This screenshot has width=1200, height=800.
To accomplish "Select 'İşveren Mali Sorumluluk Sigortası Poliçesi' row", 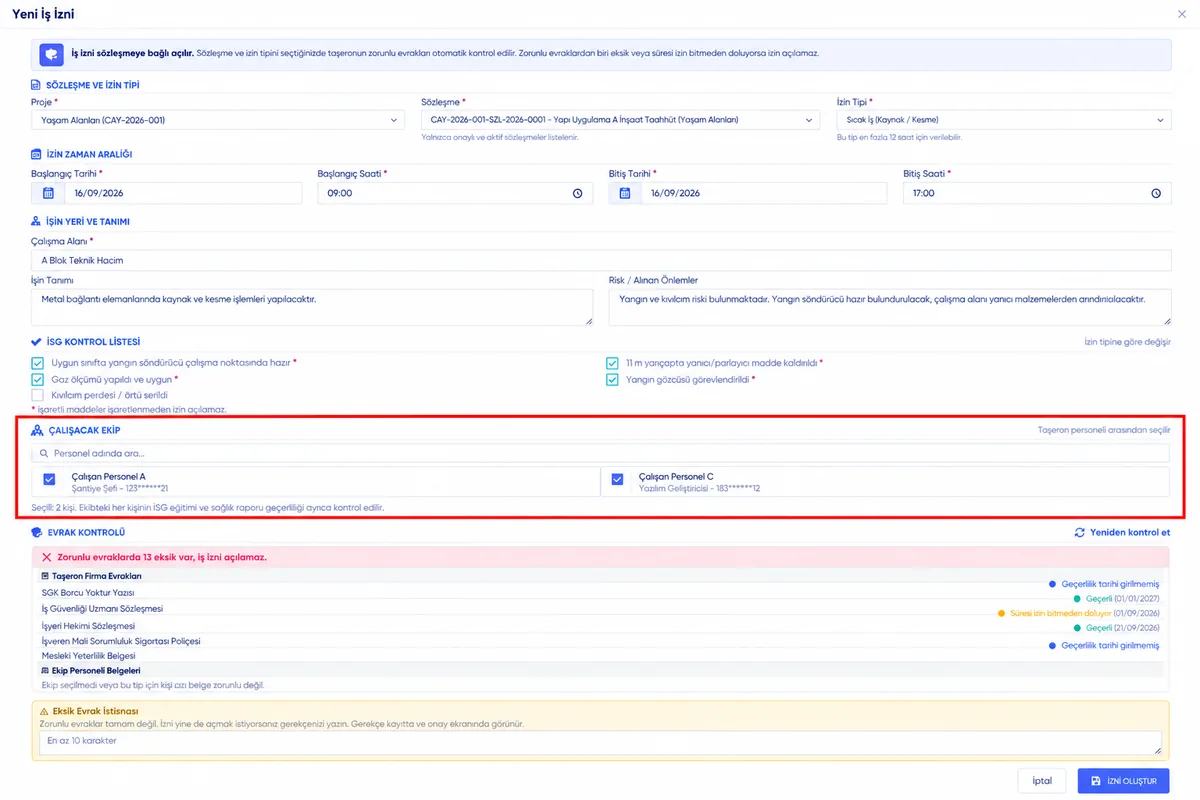I will click(600, 641).
